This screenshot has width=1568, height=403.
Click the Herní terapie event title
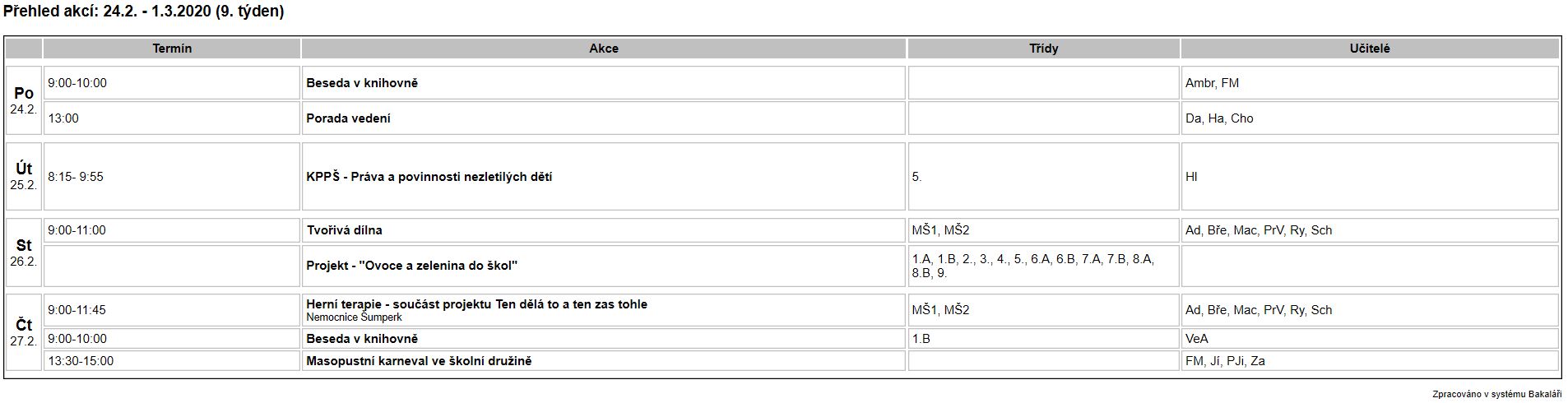476,304
